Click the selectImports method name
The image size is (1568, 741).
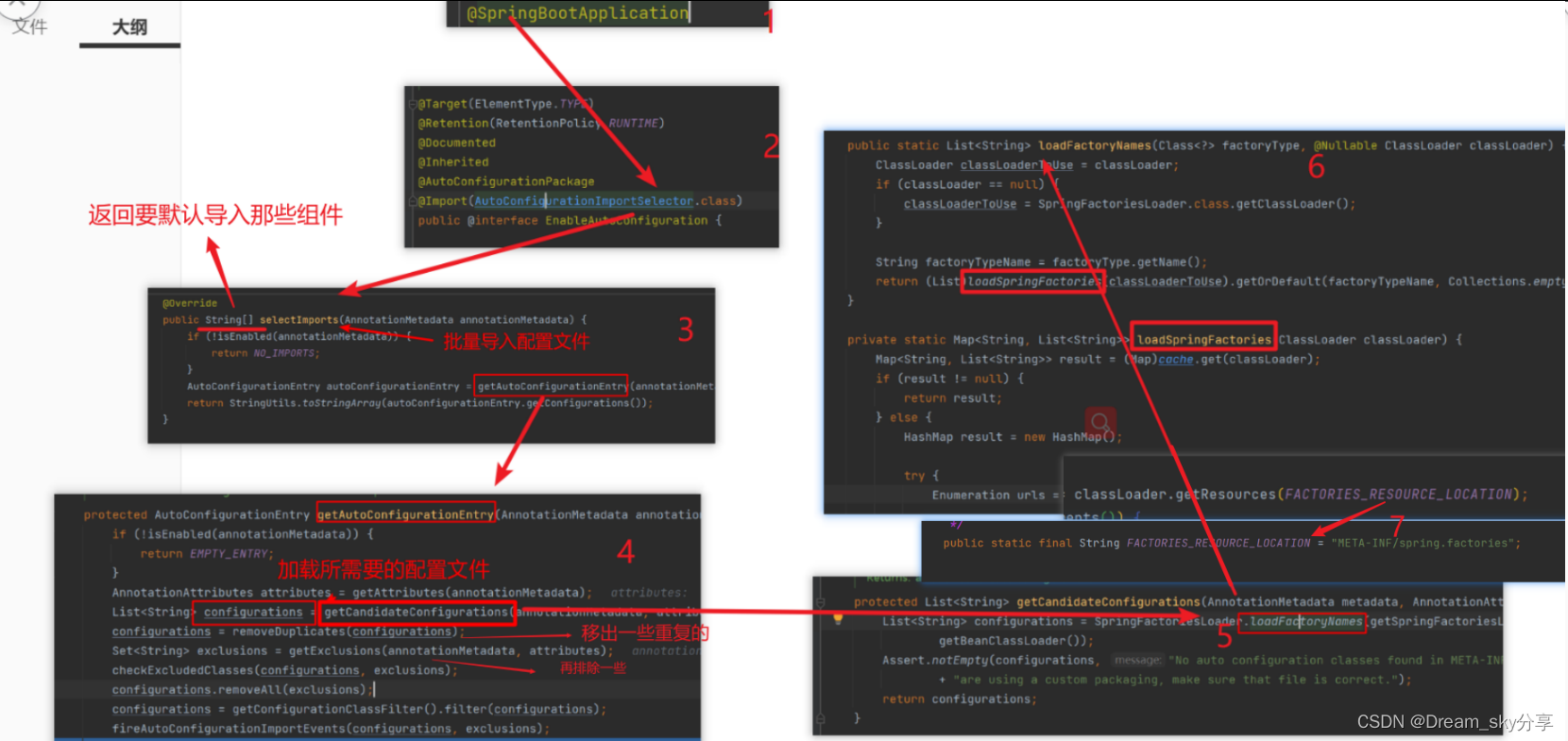tap(298, 320)
